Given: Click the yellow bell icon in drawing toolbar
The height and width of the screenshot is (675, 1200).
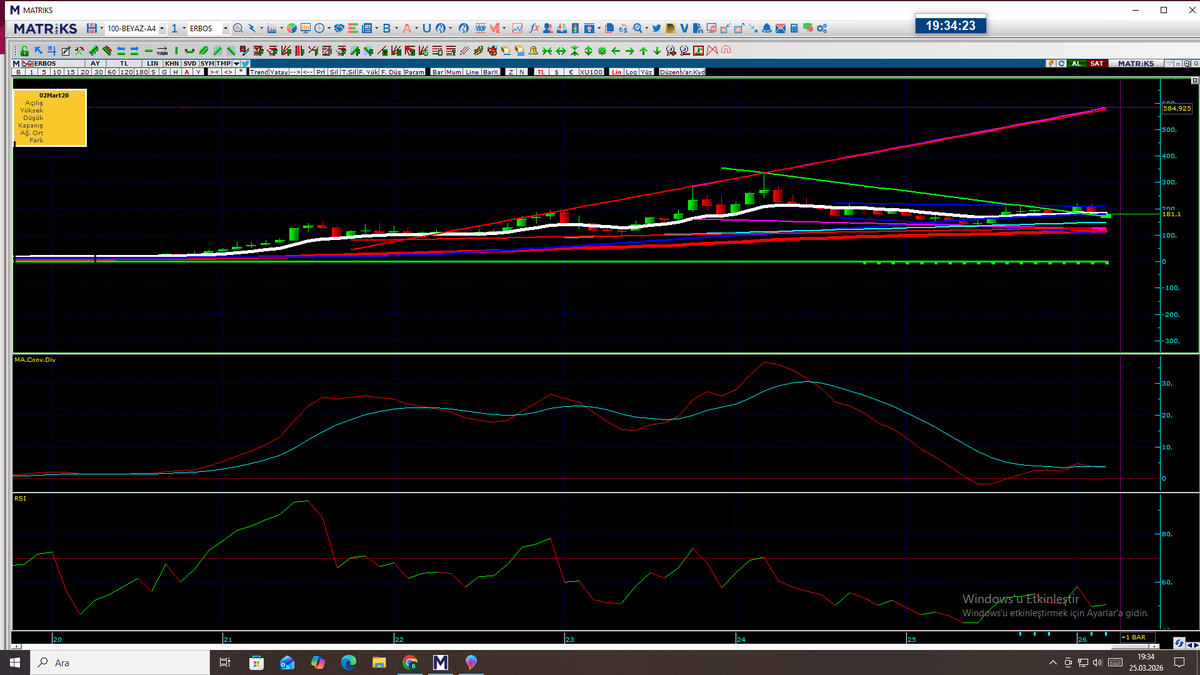Looking at the screenshot, I should (533, 50).
